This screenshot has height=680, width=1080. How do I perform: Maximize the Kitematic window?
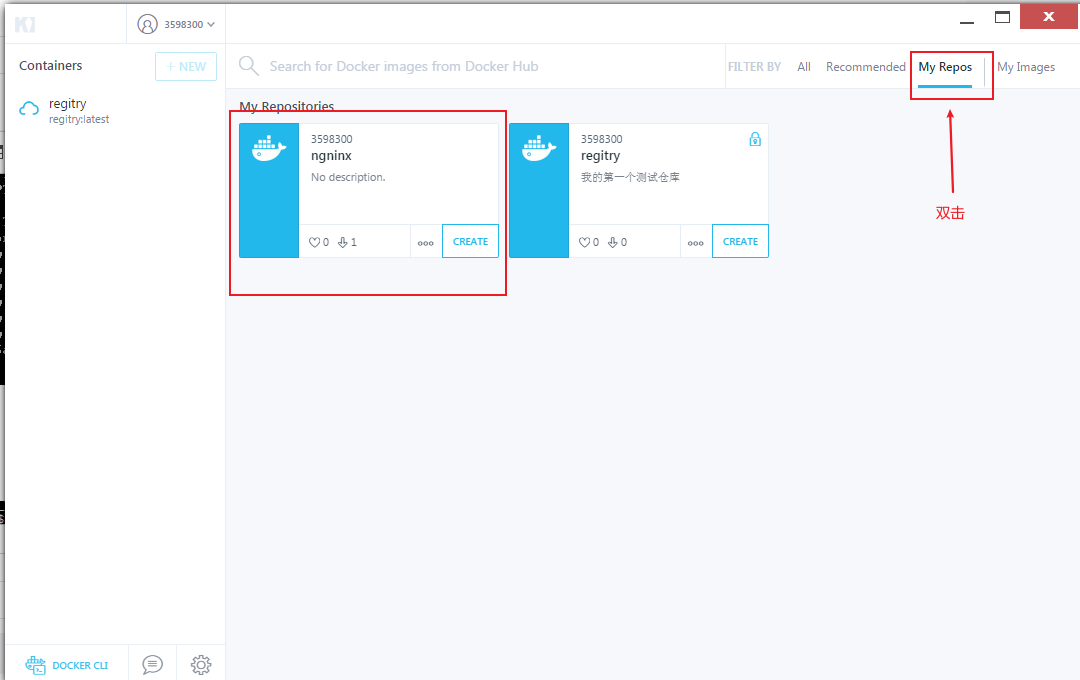[1003, 17]
